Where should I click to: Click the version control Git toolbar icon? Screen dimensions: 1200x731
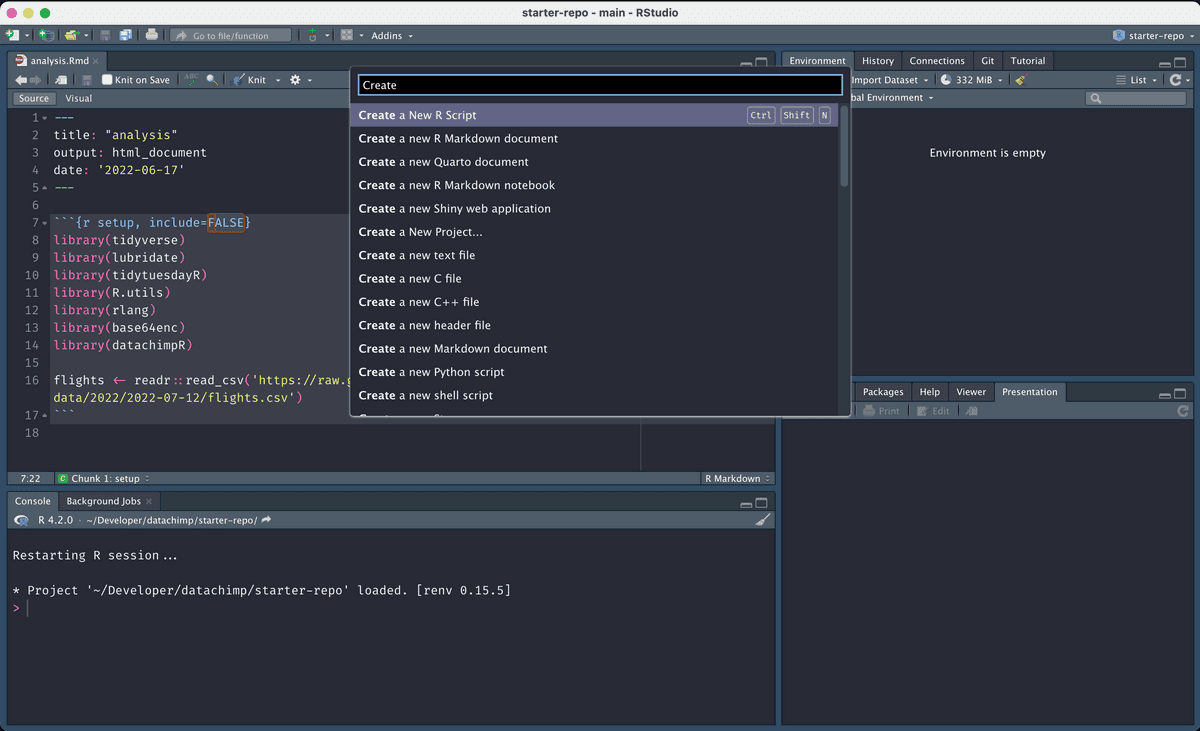pyautogui.click(x=312, y=35)
